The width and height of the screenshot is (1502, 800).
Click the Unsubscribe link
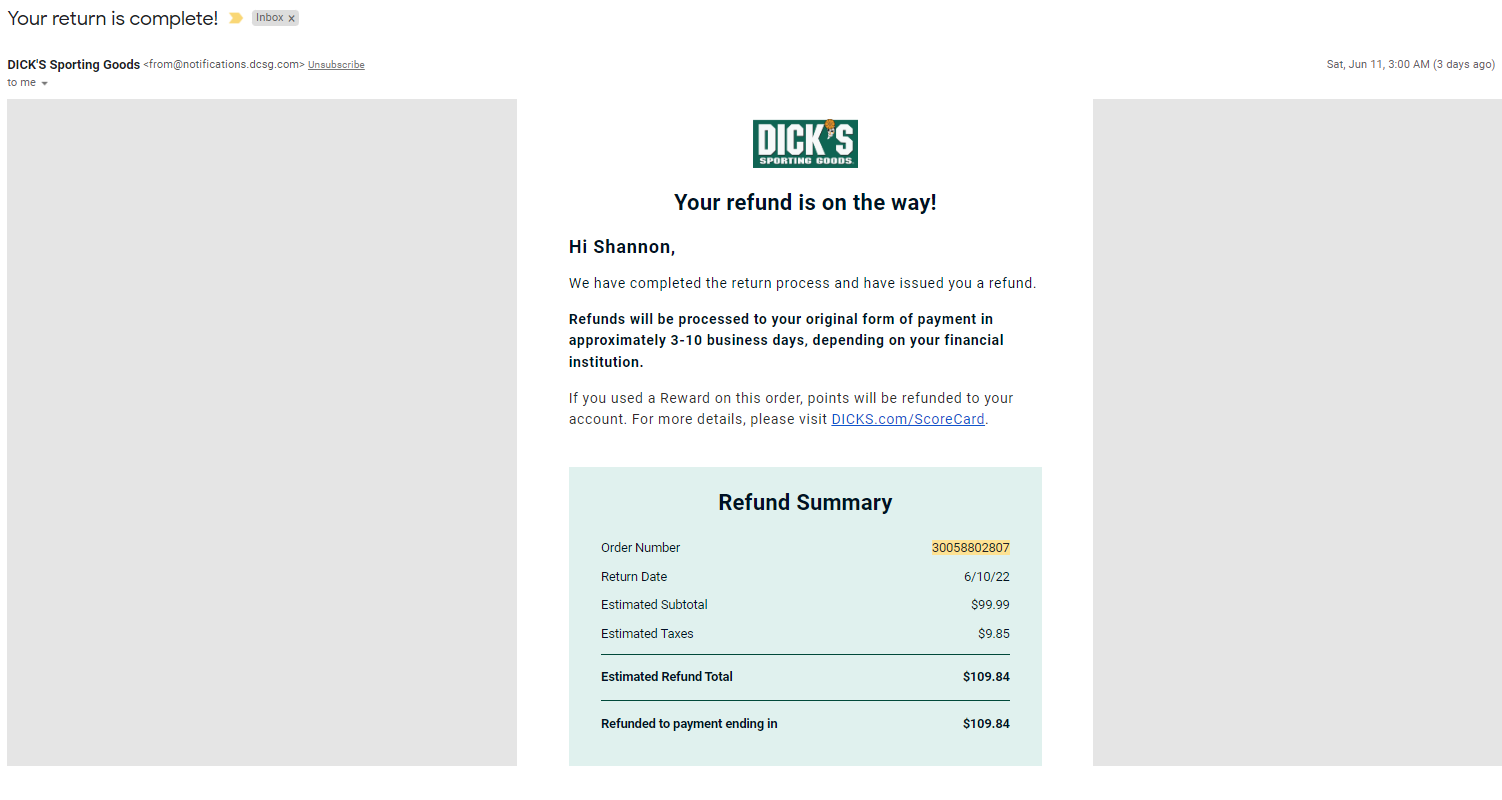[336, 65]
